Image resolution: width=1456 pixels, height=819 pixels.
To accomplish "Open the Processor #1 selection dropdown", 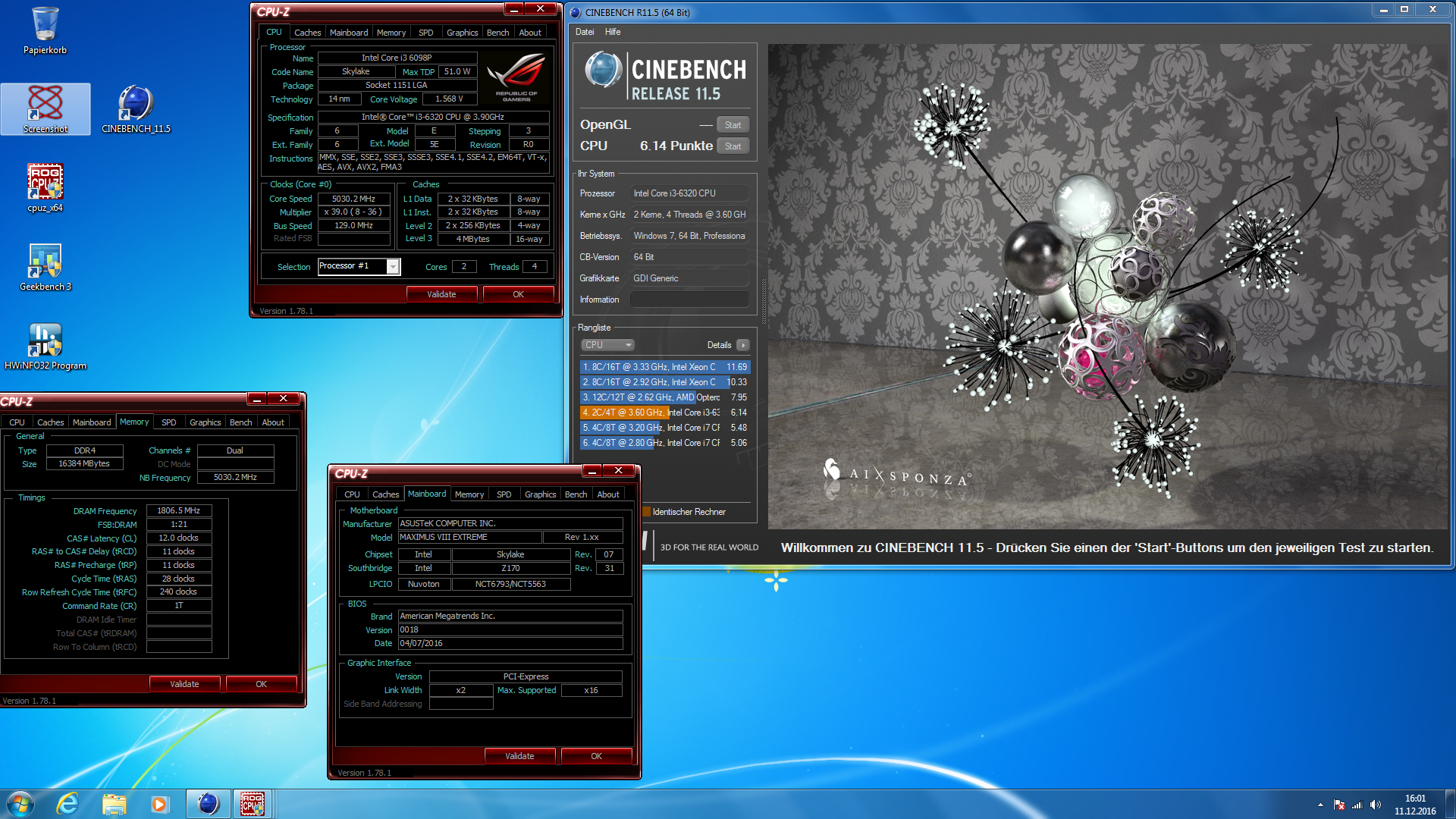I will pos(359,266).
